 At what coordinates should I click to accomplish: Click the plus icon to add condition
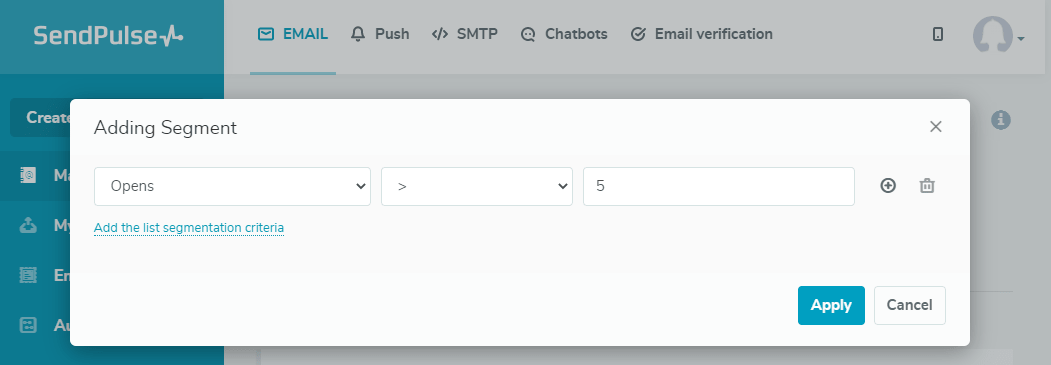tap(887, 186)
